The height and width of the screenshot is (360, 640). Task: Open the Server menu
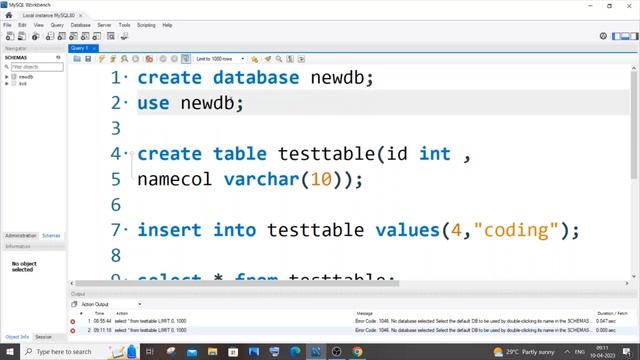click(x=104, y=25)
